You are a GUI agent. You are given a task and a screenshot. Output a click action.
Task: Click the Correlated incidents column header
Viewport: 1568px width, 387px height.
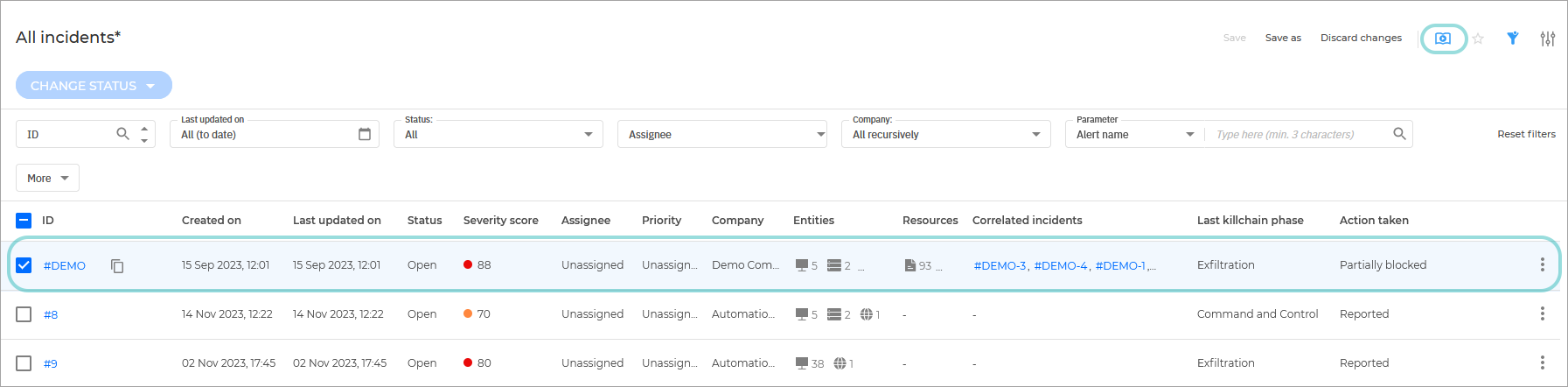click(1027, 221)
